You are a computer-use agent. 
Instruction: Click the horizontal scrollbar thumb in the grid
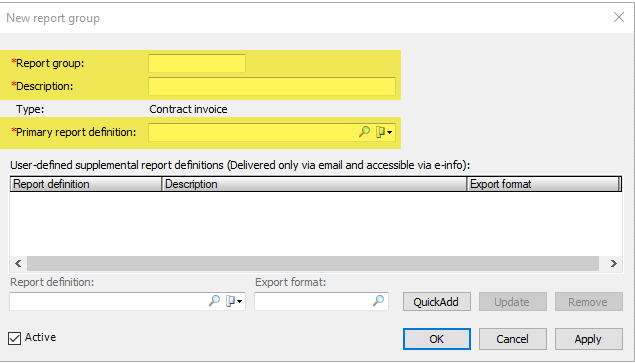click(x=313, y=263)
